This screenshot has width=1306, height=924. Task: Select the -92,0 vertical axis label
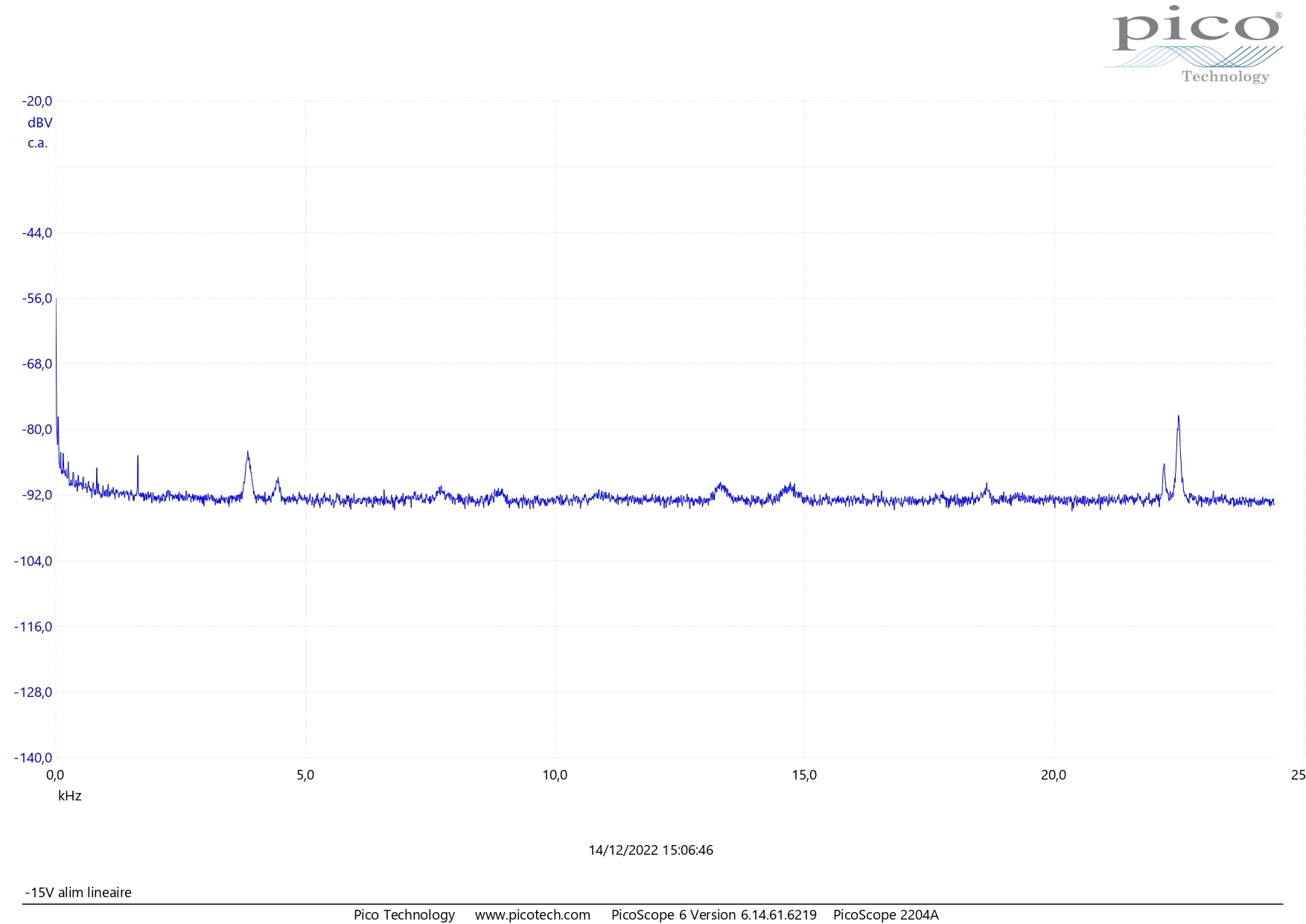tap(37, 495)
